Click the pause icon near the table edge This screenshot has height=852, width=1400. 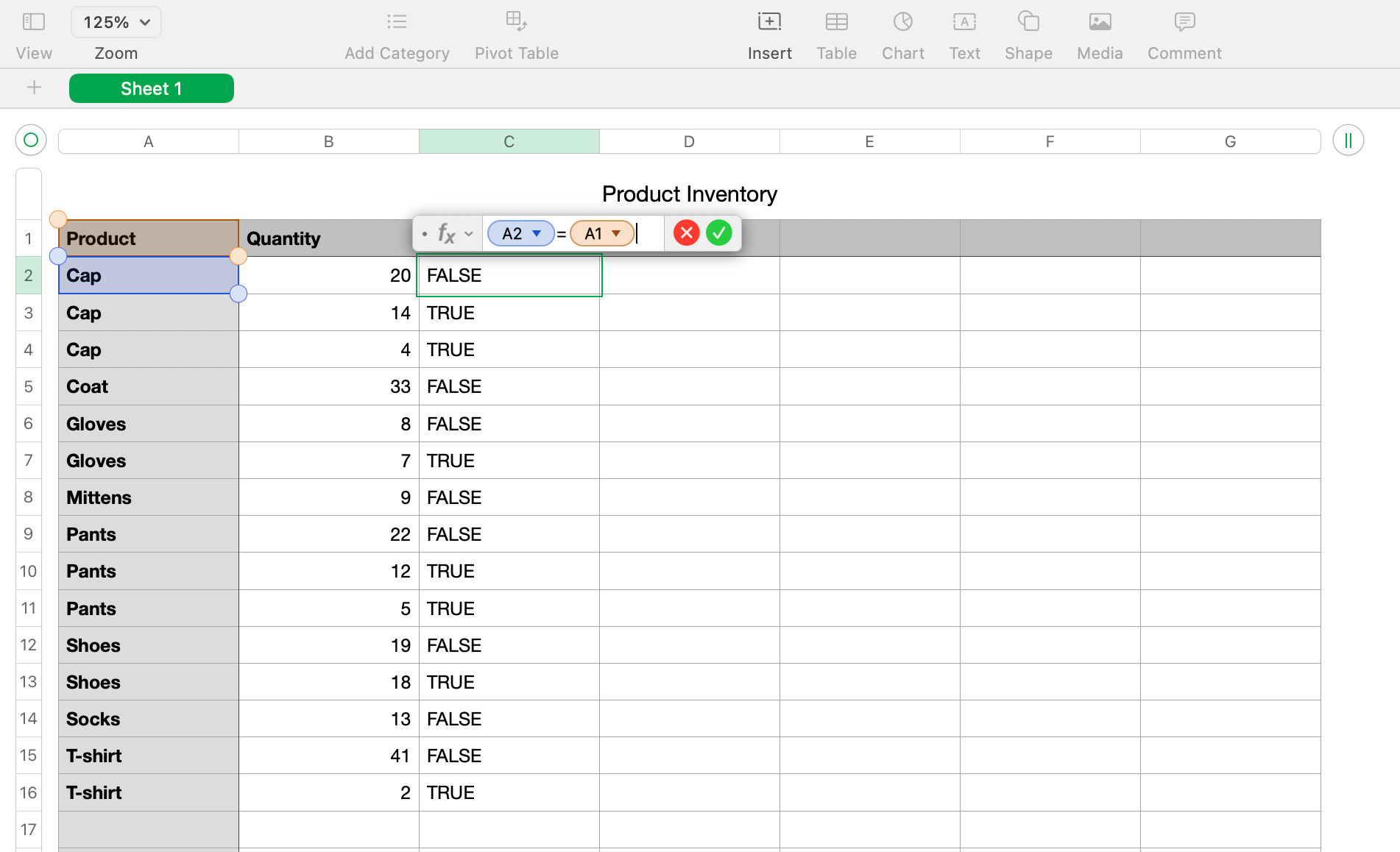[x=1348, y=140]
